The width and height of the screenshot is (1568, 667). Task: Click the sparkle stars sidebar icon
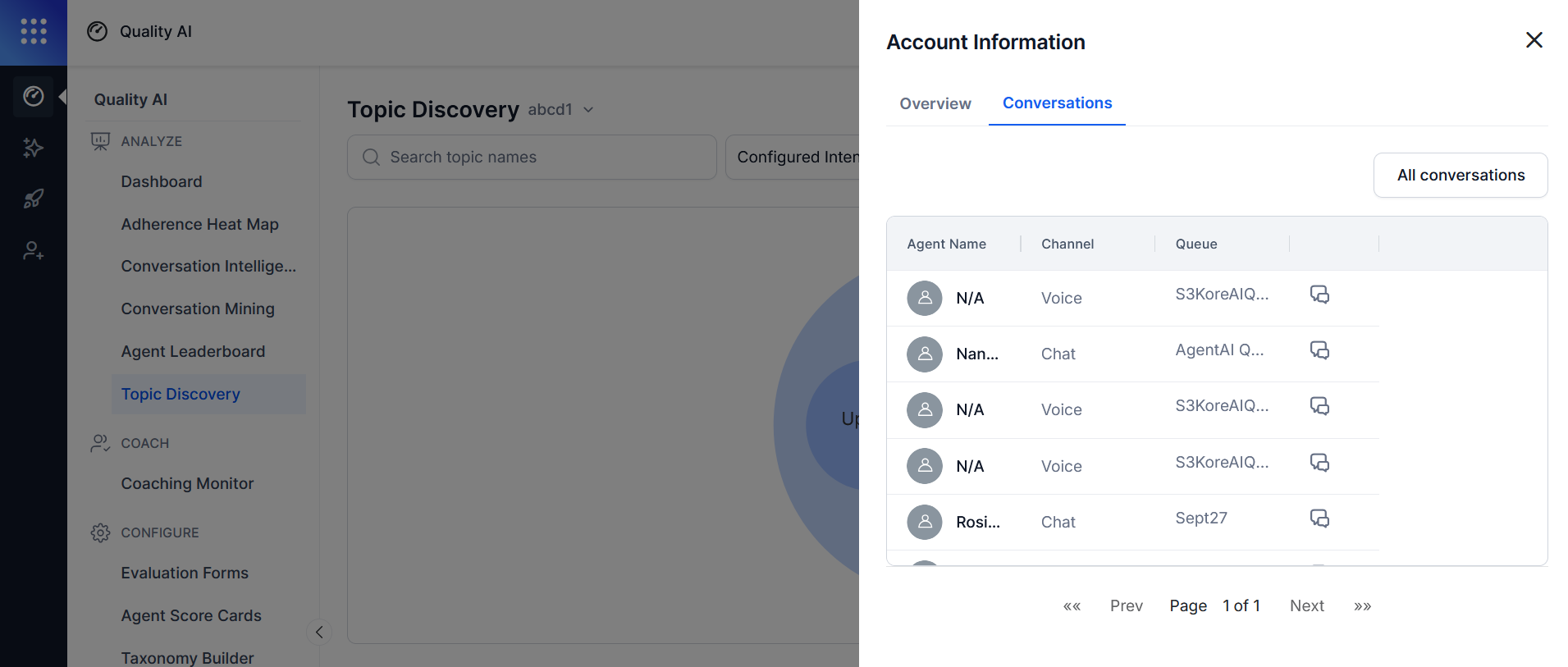click(x=33, y=148)
